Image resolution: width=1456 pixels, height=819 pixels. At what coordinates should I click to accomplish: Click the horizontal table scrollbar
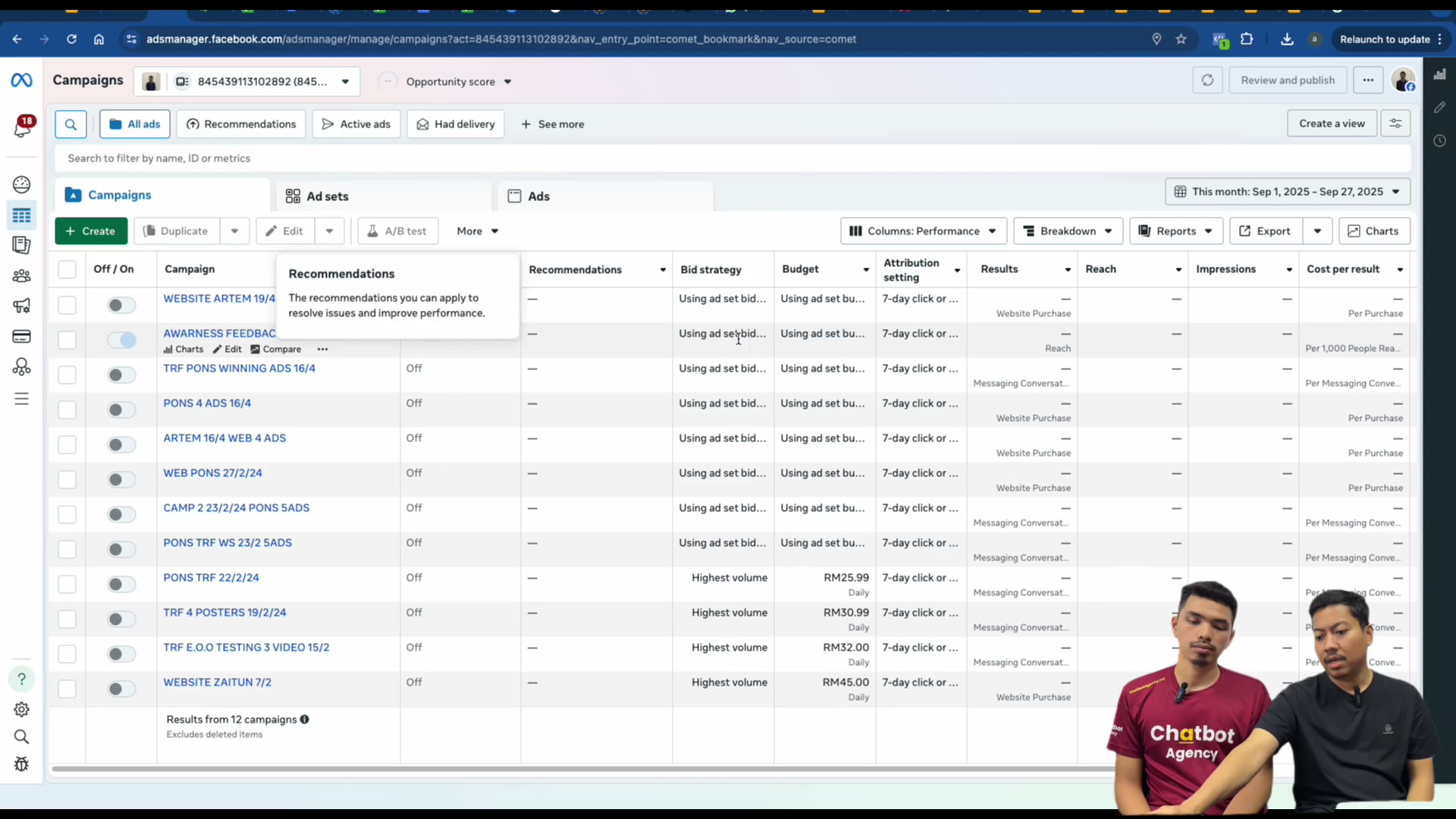[x=584, y=769]
